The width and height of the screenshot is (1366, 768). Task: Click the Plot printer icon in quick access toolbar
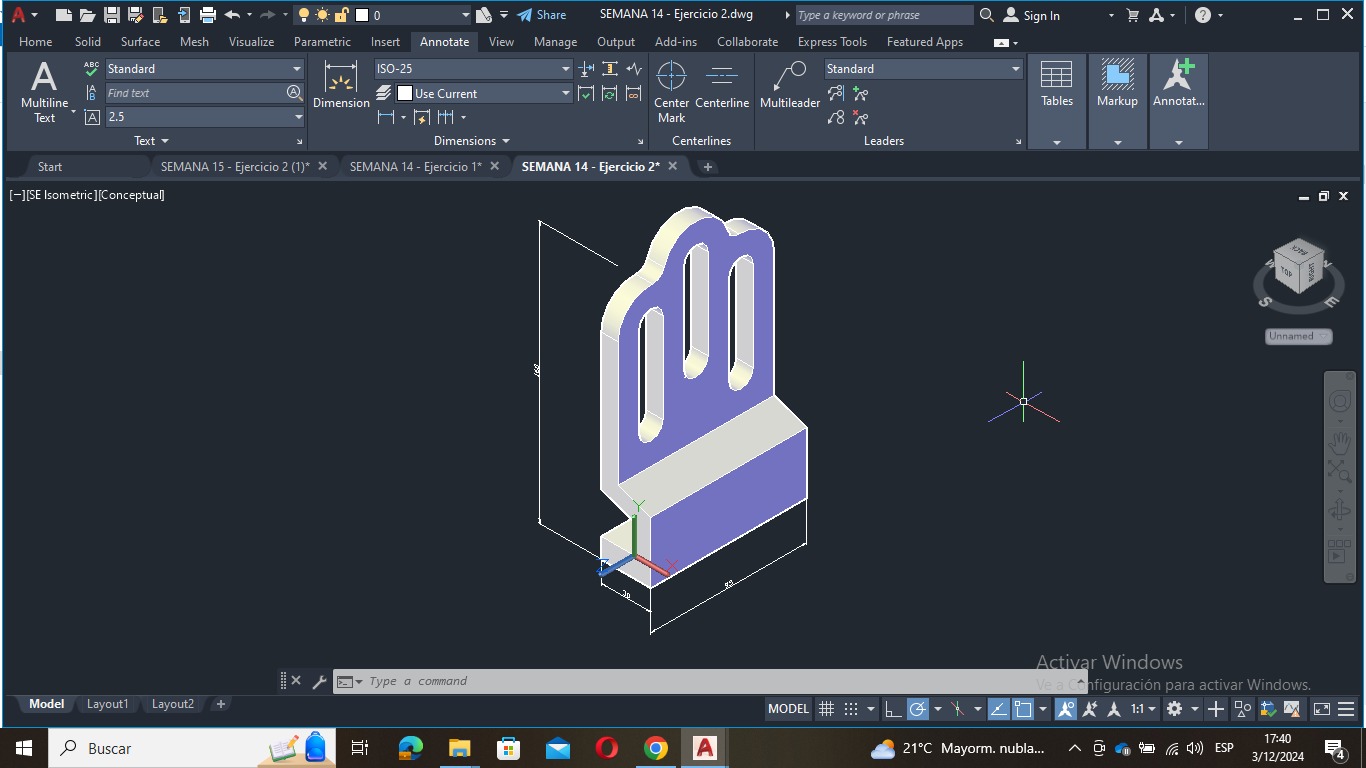(x=208, y=15)
